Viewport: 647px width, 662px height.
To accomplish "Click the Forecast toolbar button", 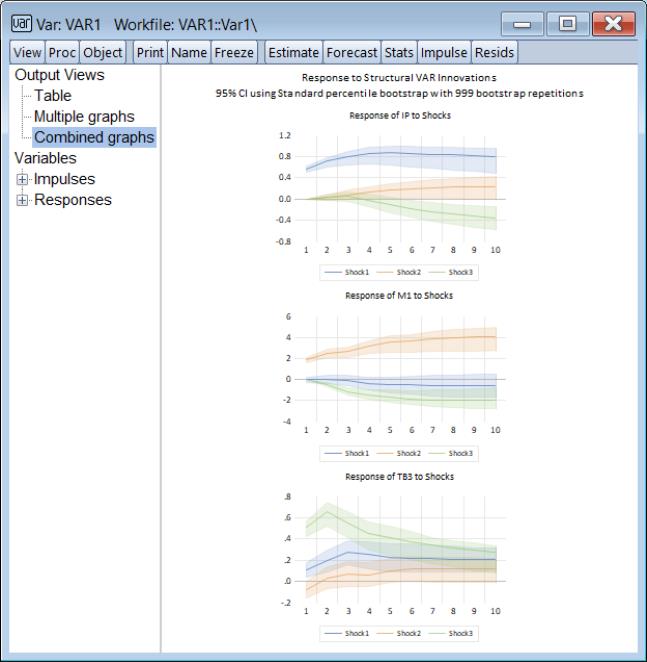I will pos(352,53).
